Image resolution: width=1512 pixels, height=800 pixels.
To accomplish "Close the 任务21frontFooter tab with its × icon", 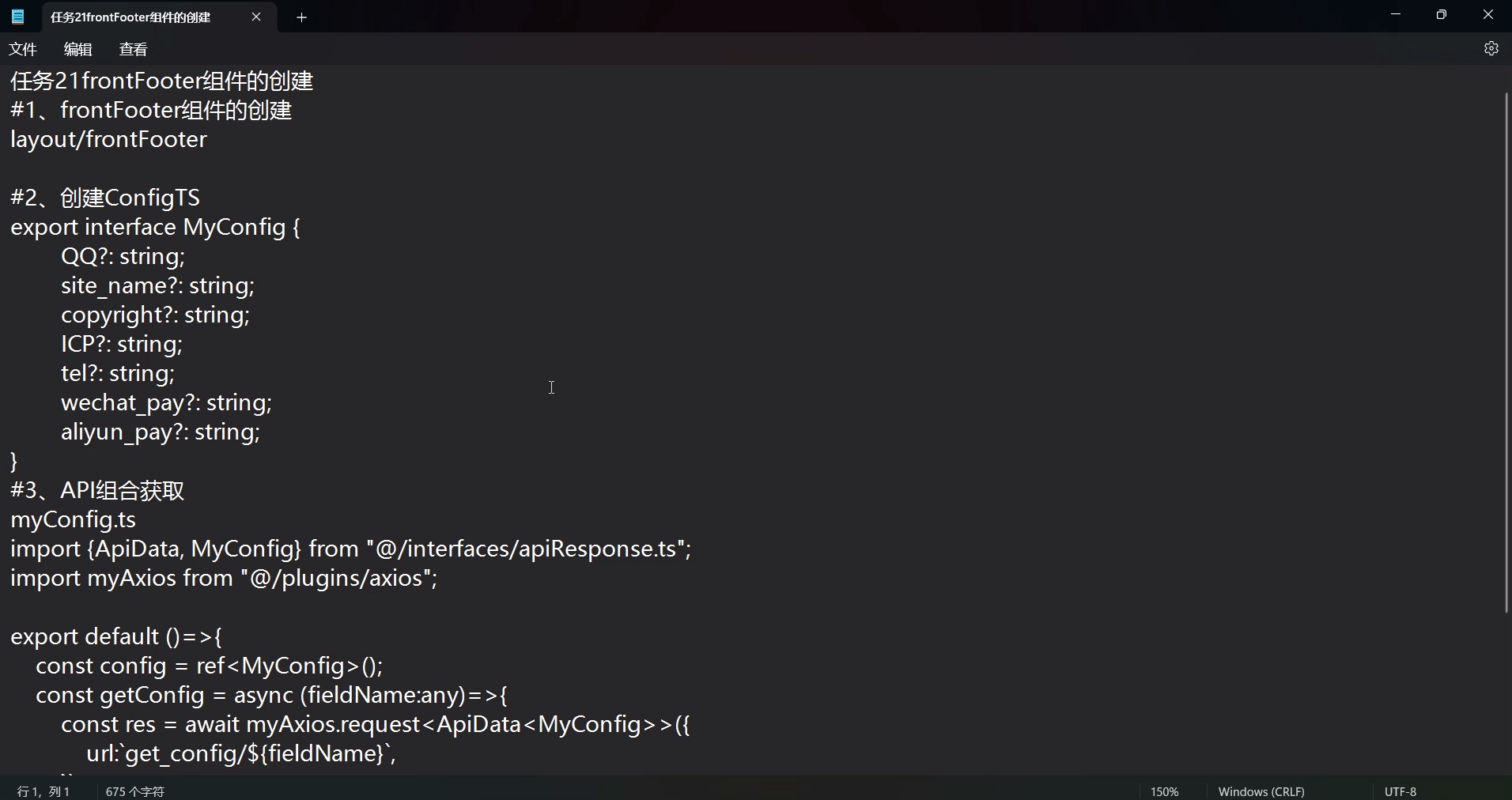I will point(256,17).
